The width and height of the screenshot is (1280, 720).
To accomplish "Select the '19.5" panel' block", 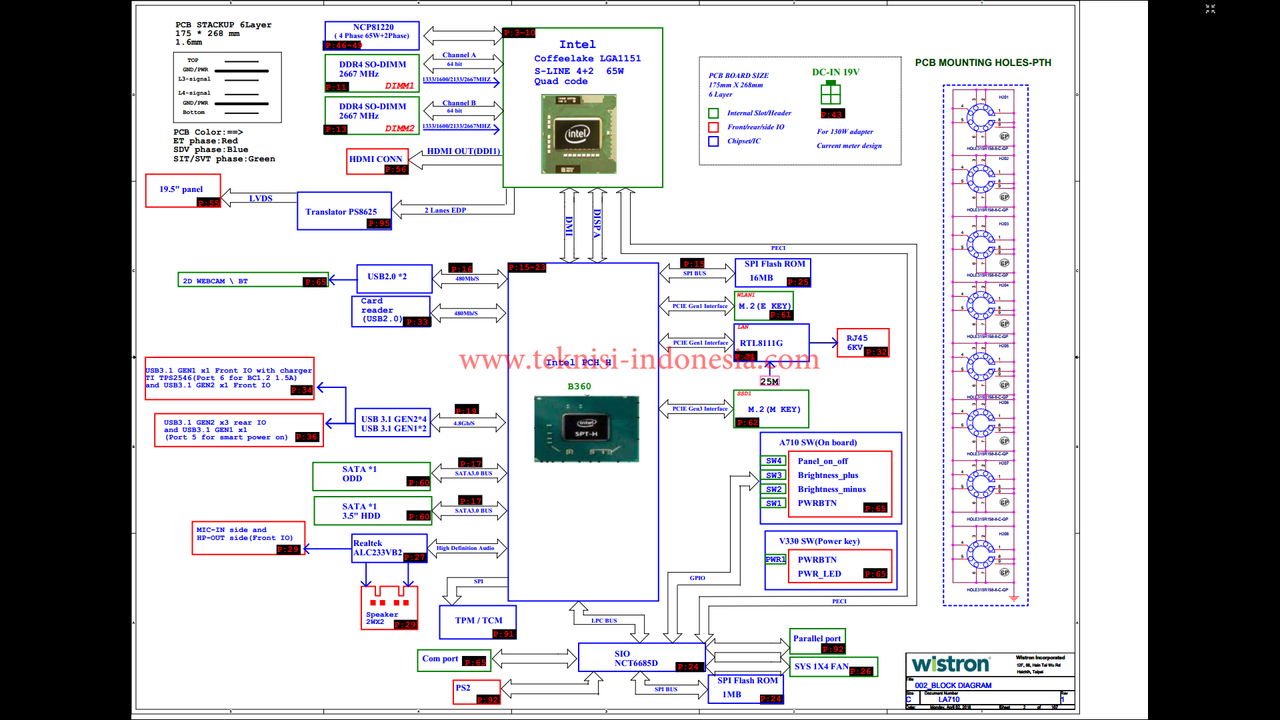I will point(184,191).
